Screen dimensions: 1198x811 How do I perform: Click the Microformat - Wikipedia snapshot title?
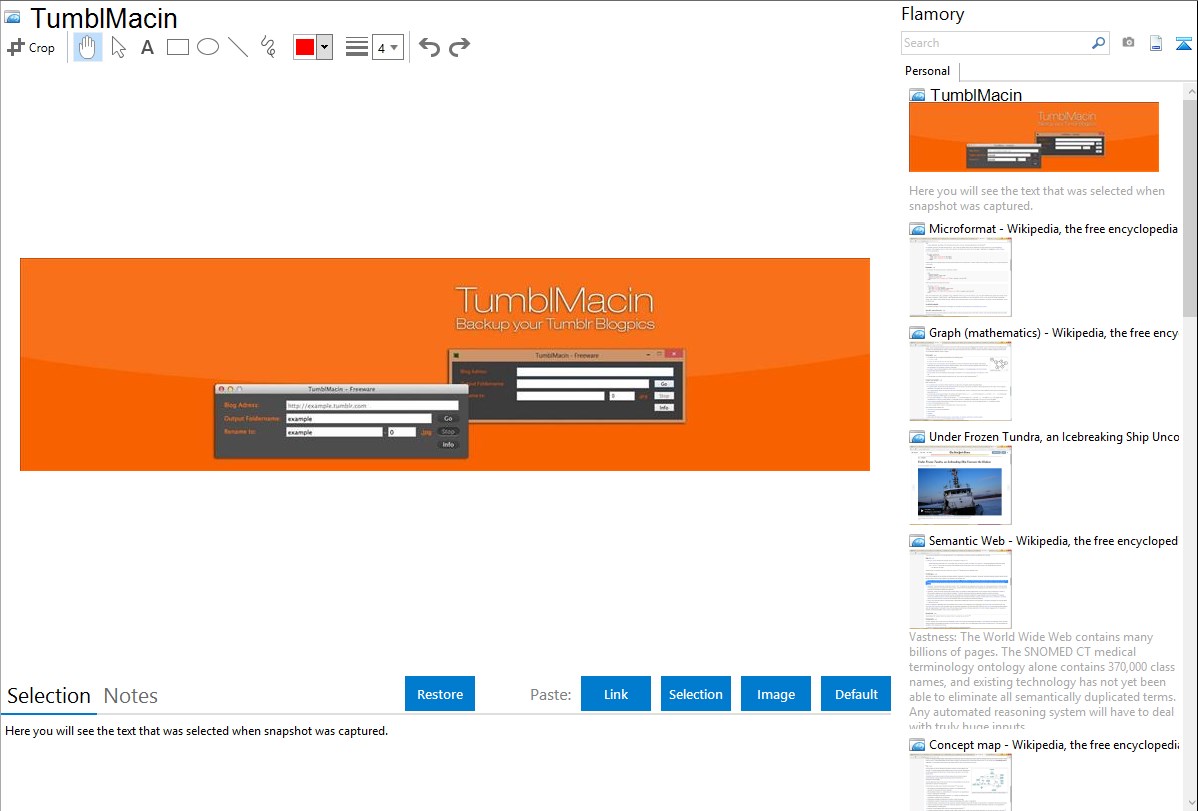coord(1053,229)
